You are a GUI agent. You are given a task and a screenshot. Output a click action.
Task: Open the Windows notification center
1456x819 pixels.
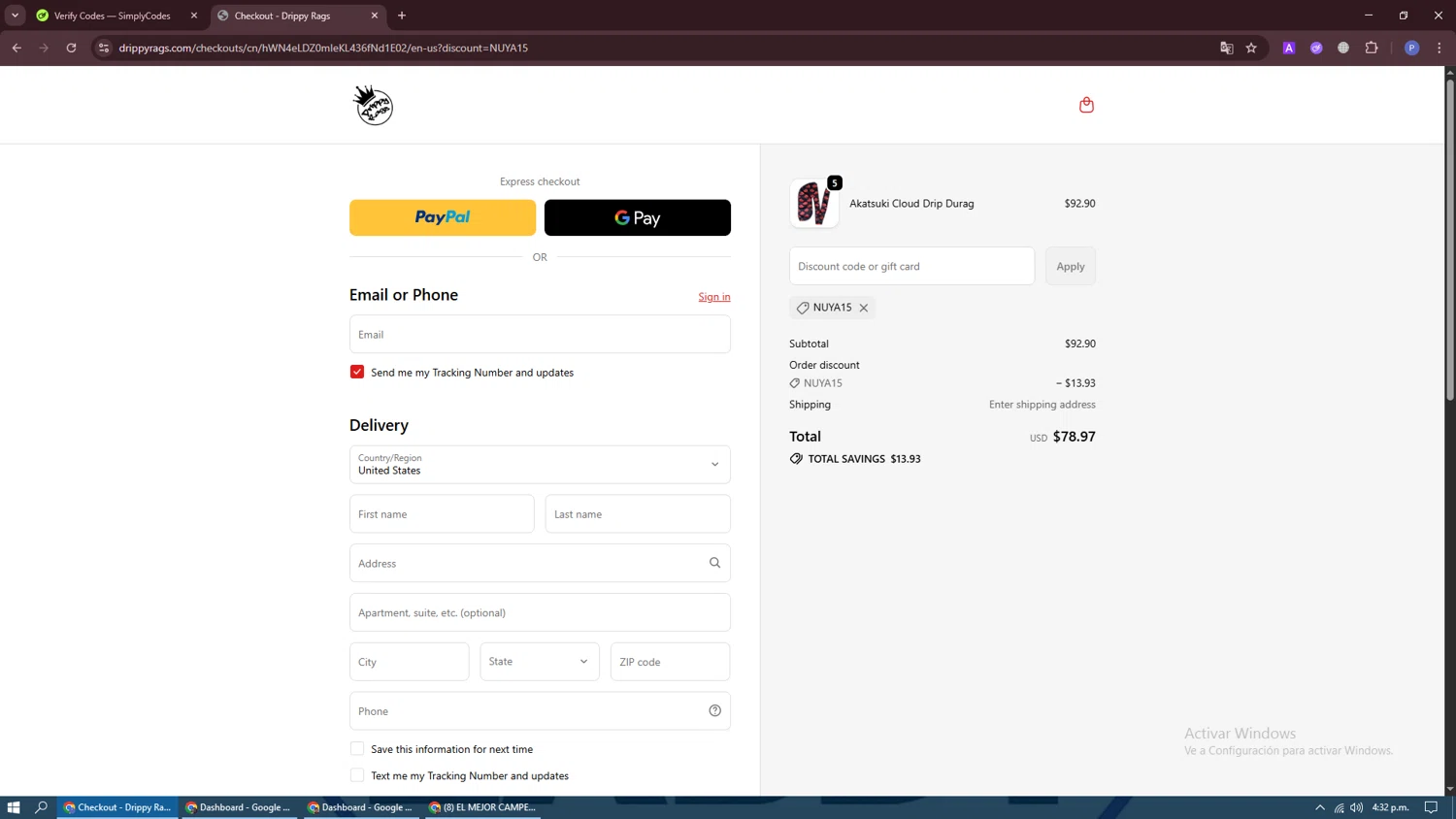[1431, 807]
